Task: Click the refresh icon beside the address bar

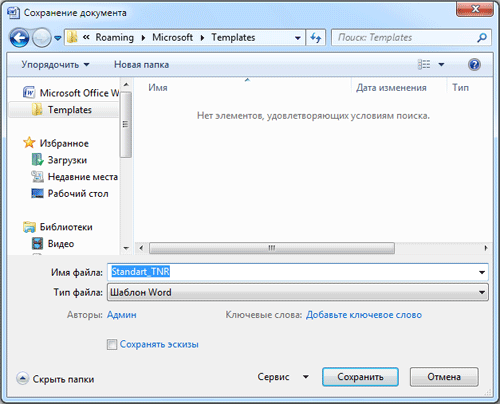Action: [x=316, y=37]
